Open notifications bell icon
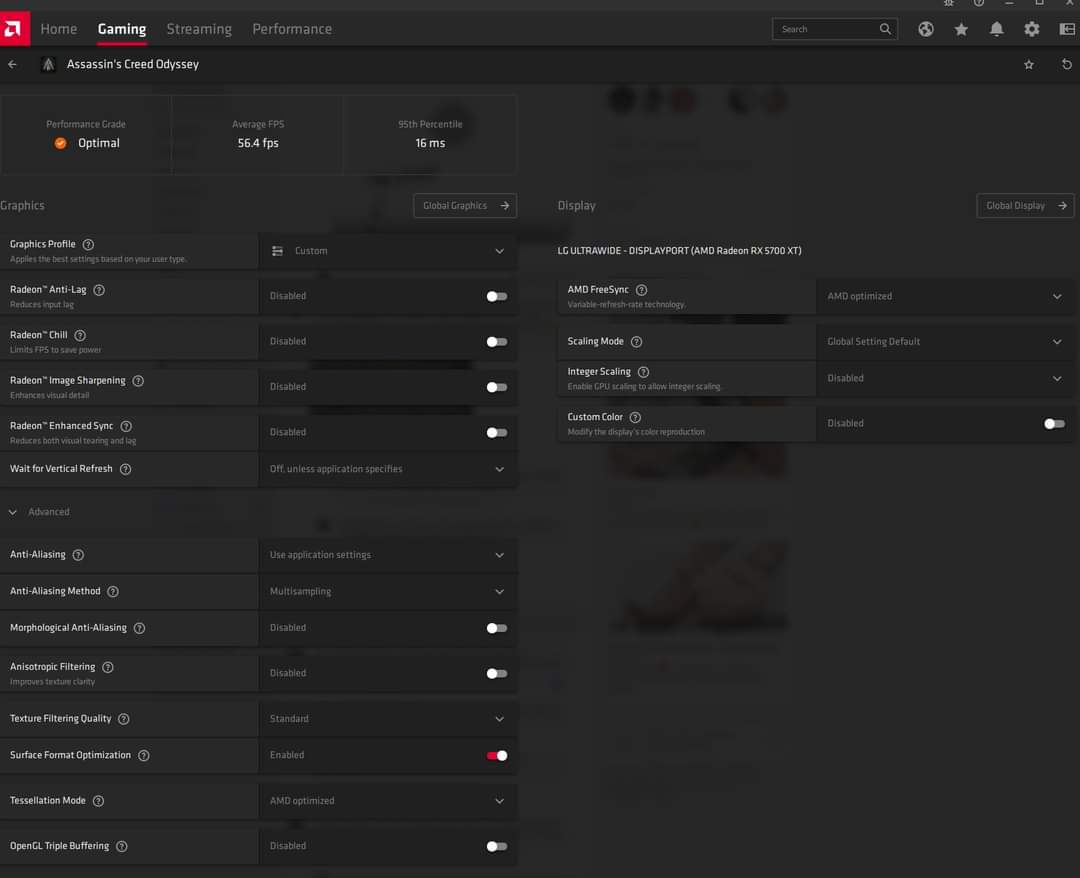The width and height of the screenshot is (1080, 878). (996, 29)
